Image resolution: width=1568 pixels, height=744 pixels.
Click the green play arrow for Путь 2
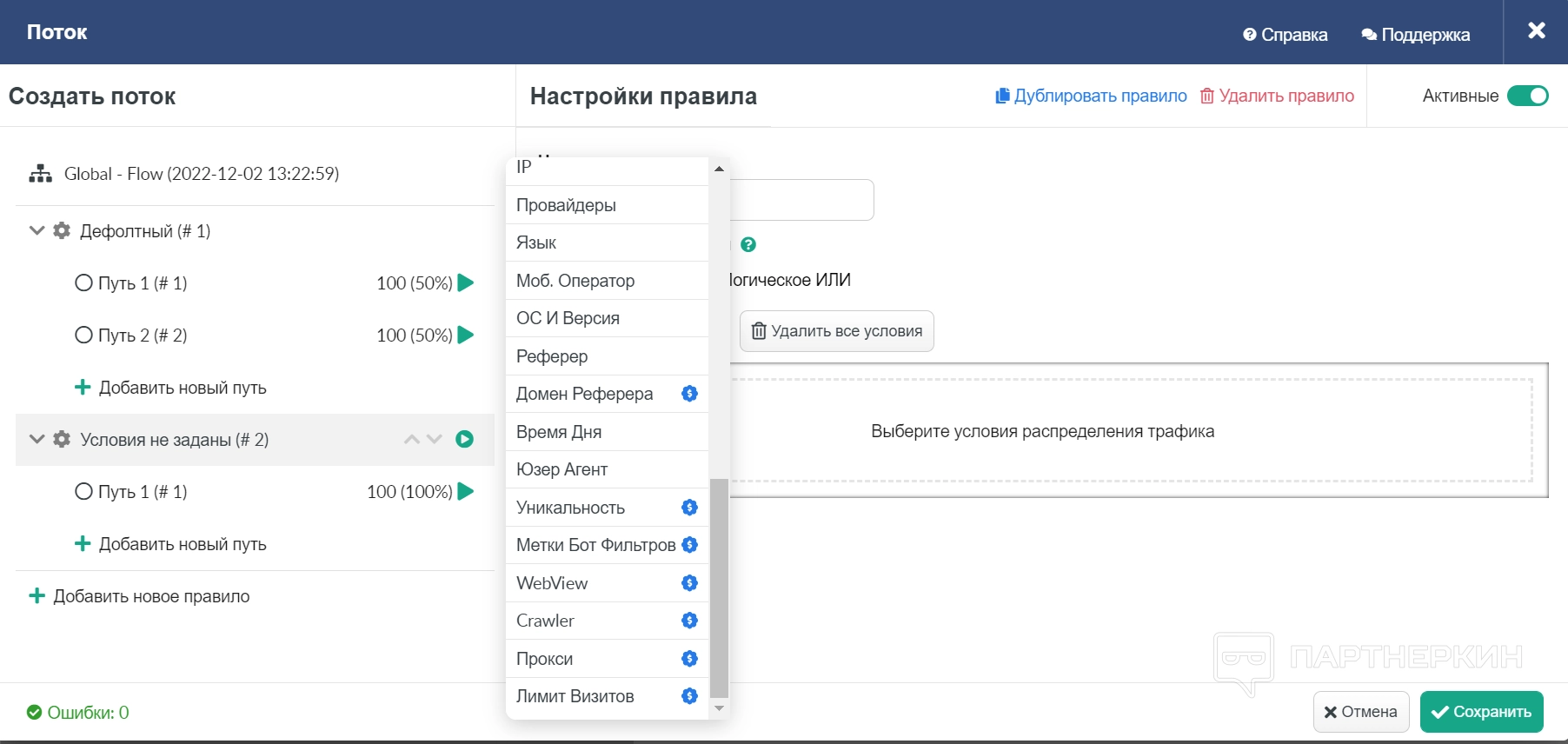coord(466,335)
